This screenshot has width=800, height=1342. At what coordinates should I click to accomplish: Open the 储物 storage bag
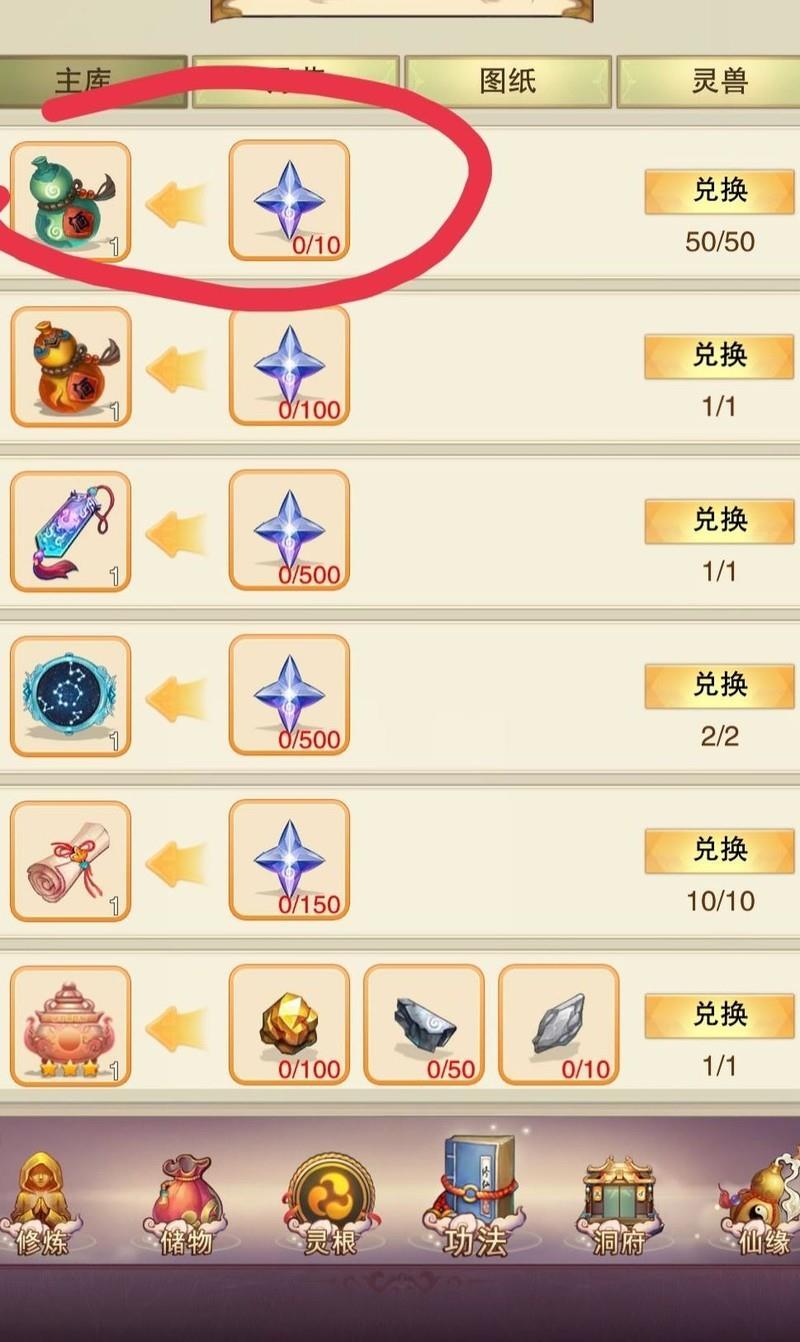pos(187,1205)
